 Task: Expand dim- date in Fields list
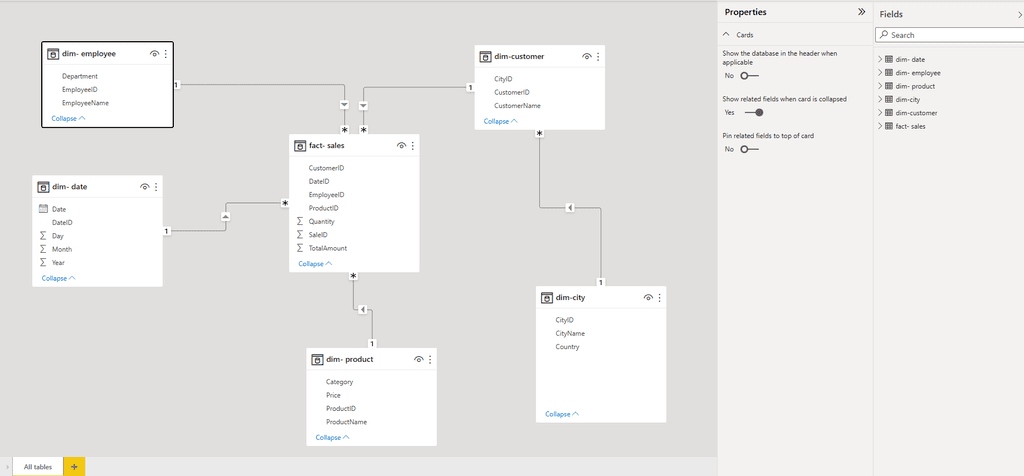tap(880, 59)
